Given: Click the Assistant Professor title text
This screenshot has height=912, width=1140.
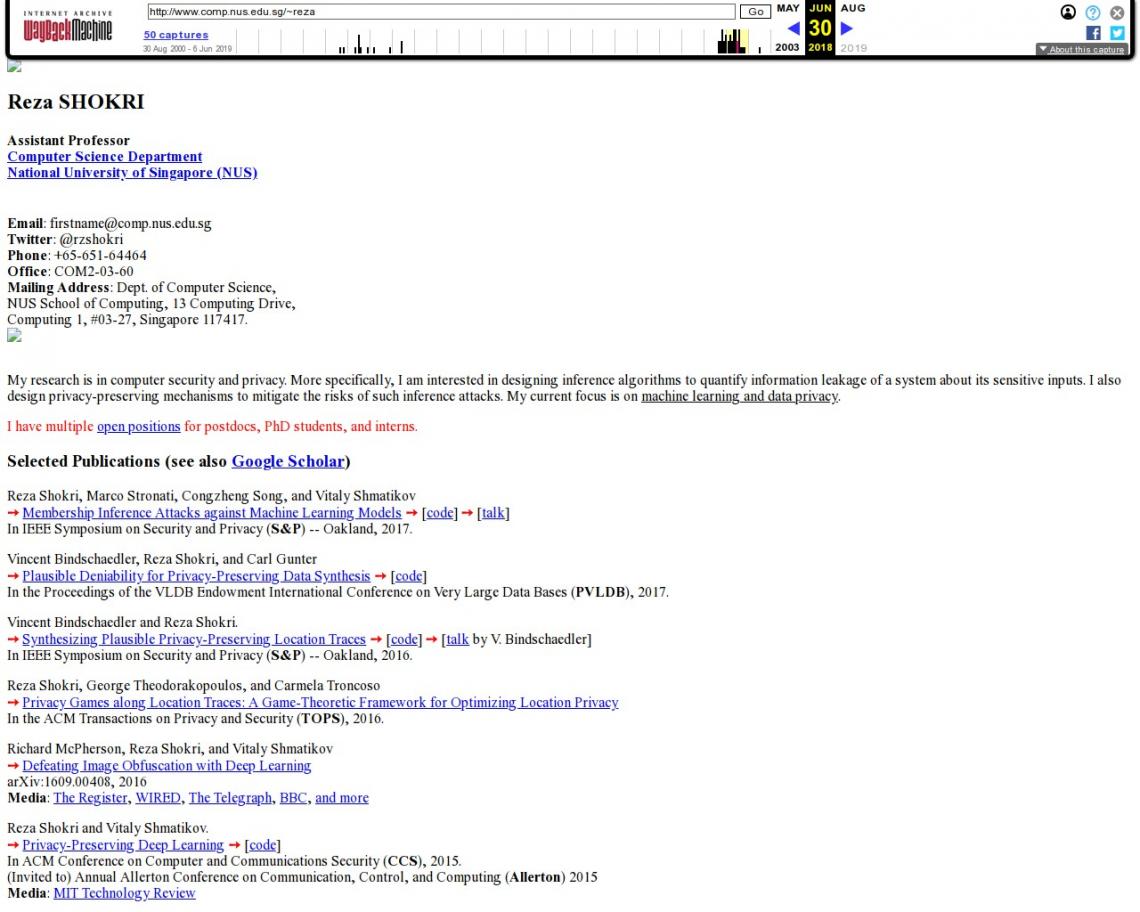Looking at the screenshot, I should [68, 140].
